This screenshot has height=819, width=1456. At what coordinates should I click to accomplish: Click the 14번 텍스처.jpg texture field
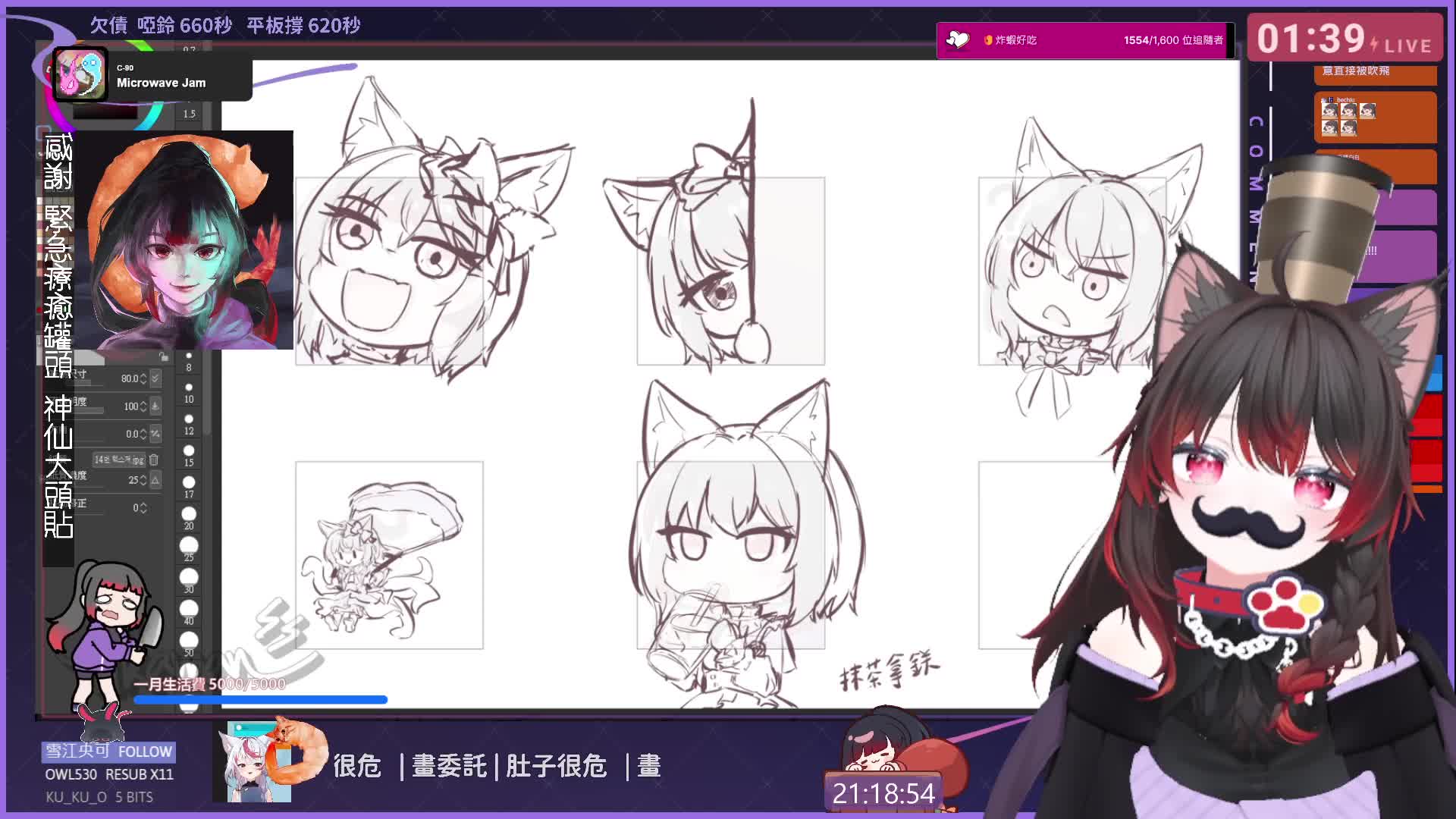[x=119, y=460]
